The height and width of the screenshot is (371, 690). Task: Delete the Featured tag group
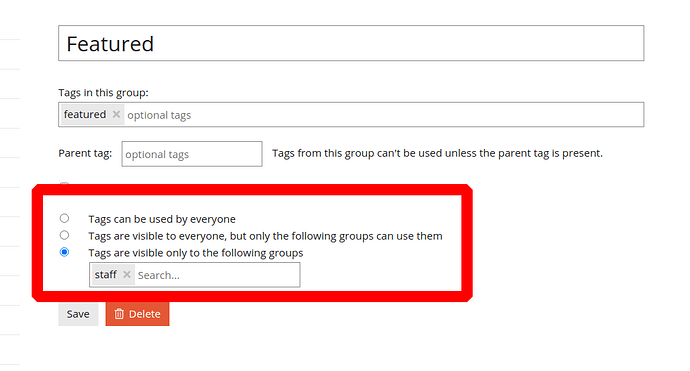(x=137, y=314)
